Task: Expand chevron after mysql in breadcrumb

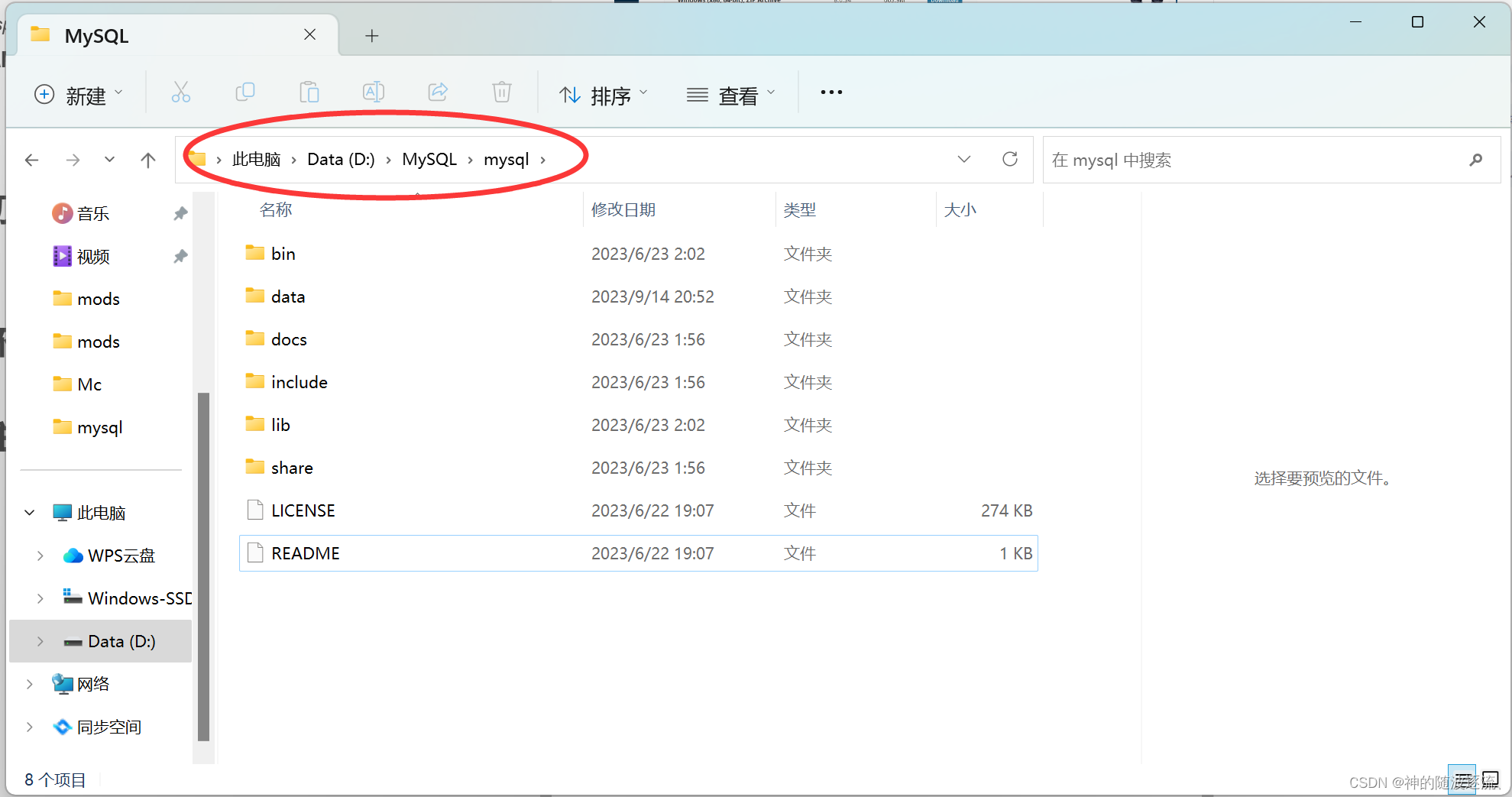Action: 543,160
